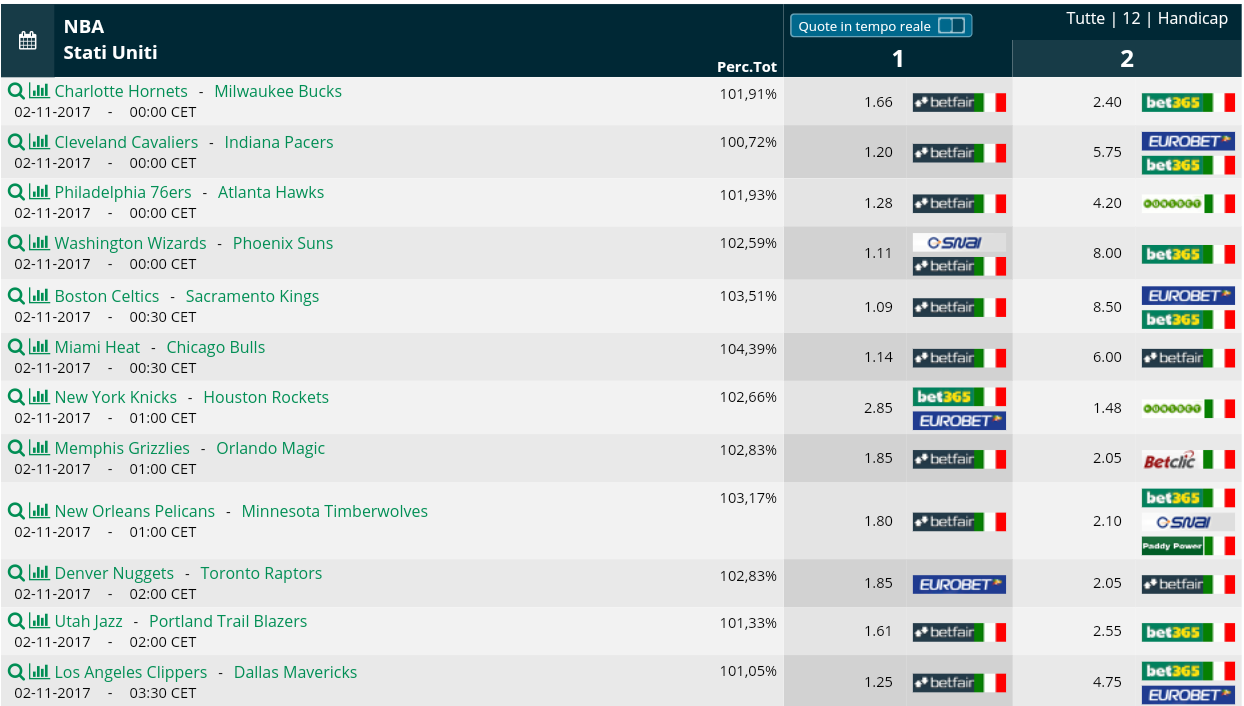Open stats chart icon for Cleveland Cavaliers match
Viewport: 1244px width, 706px height.
[x=39, y=142]
